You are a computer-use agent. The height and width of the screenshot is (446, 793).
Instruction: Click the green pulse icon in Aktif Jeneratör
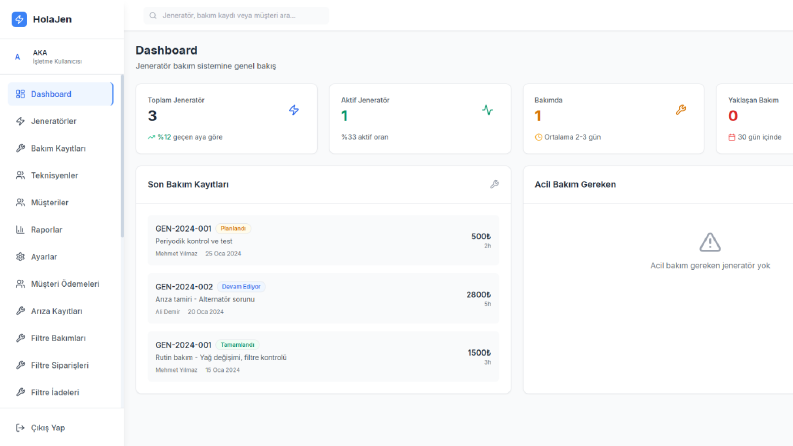tap(488, 110)
